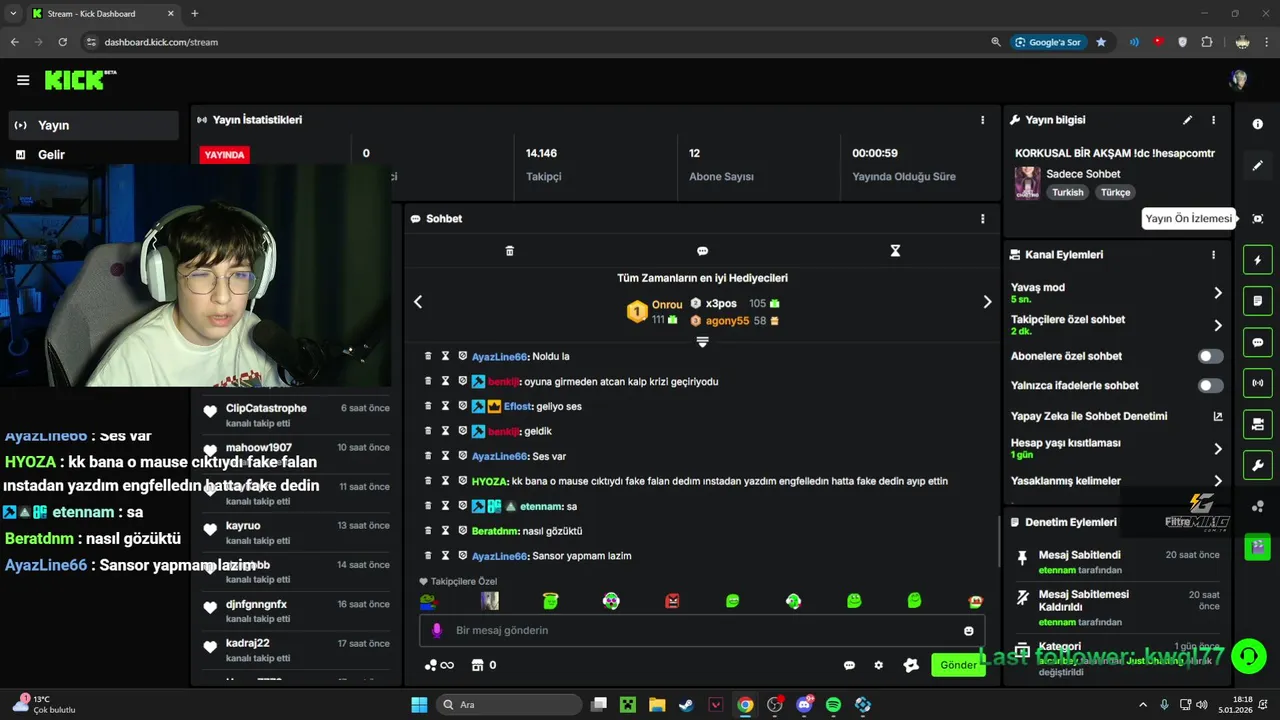Click Google'a Sor button in address bar
The height and width of the screenshot is (720, 1280).
pos(1048,42)
